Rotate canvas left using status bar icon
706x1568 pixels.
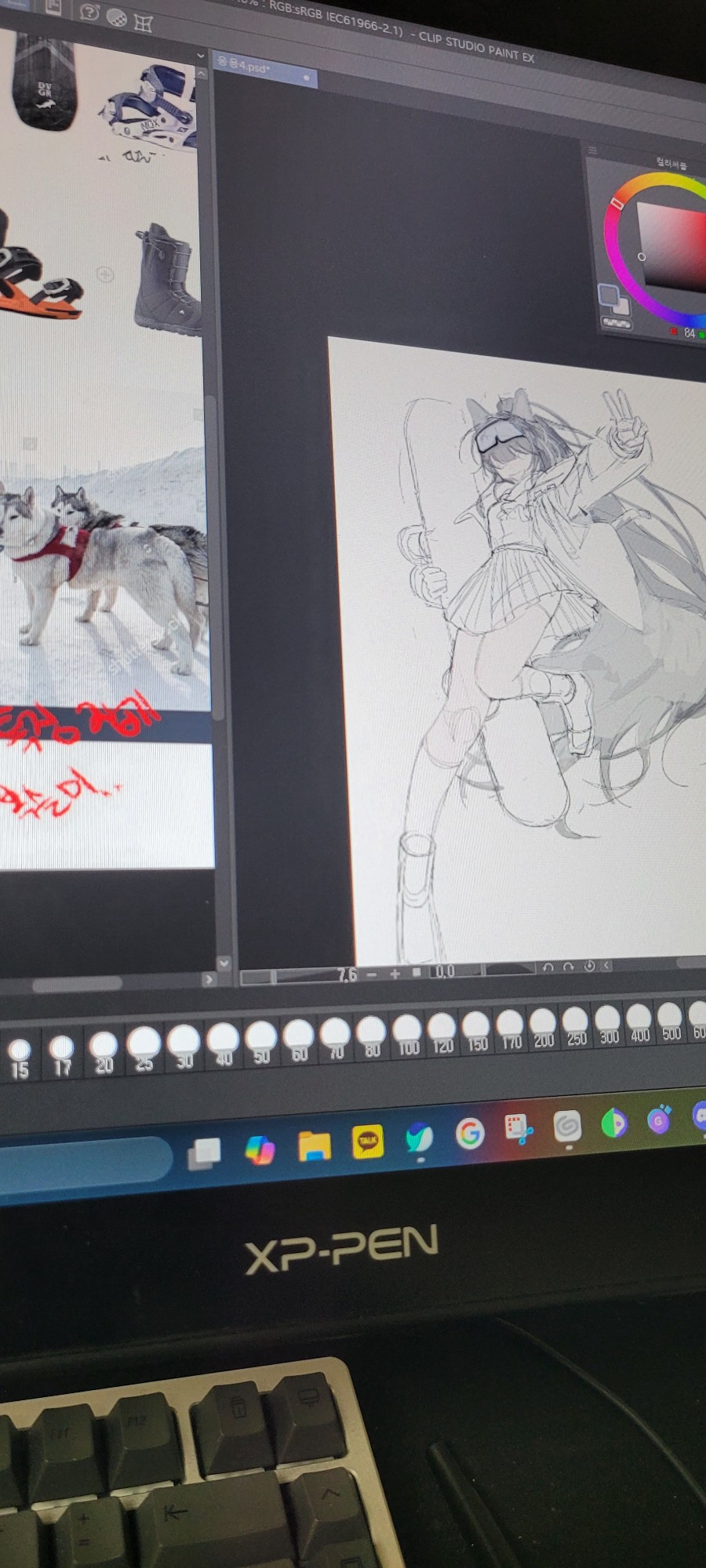pos(548,967)
